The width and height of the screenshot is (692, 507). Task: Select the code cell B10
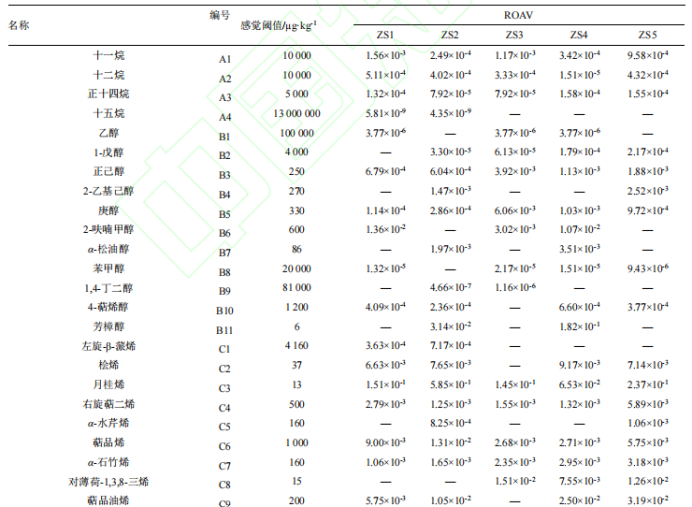pos(225,309)
